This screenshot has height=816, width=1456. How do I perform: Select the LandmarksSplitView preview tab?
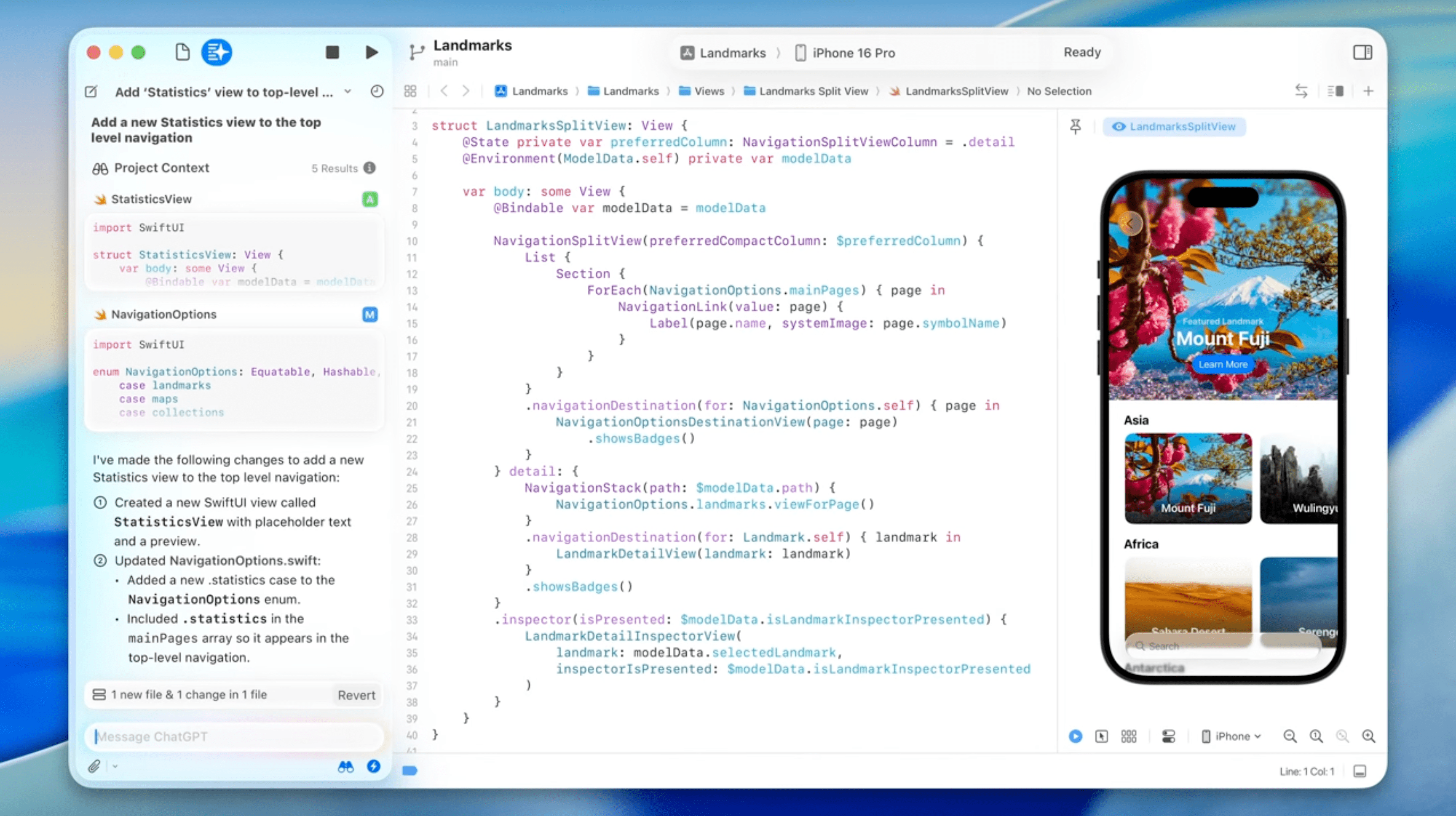pyautogui.click(x=1174, y=126)
